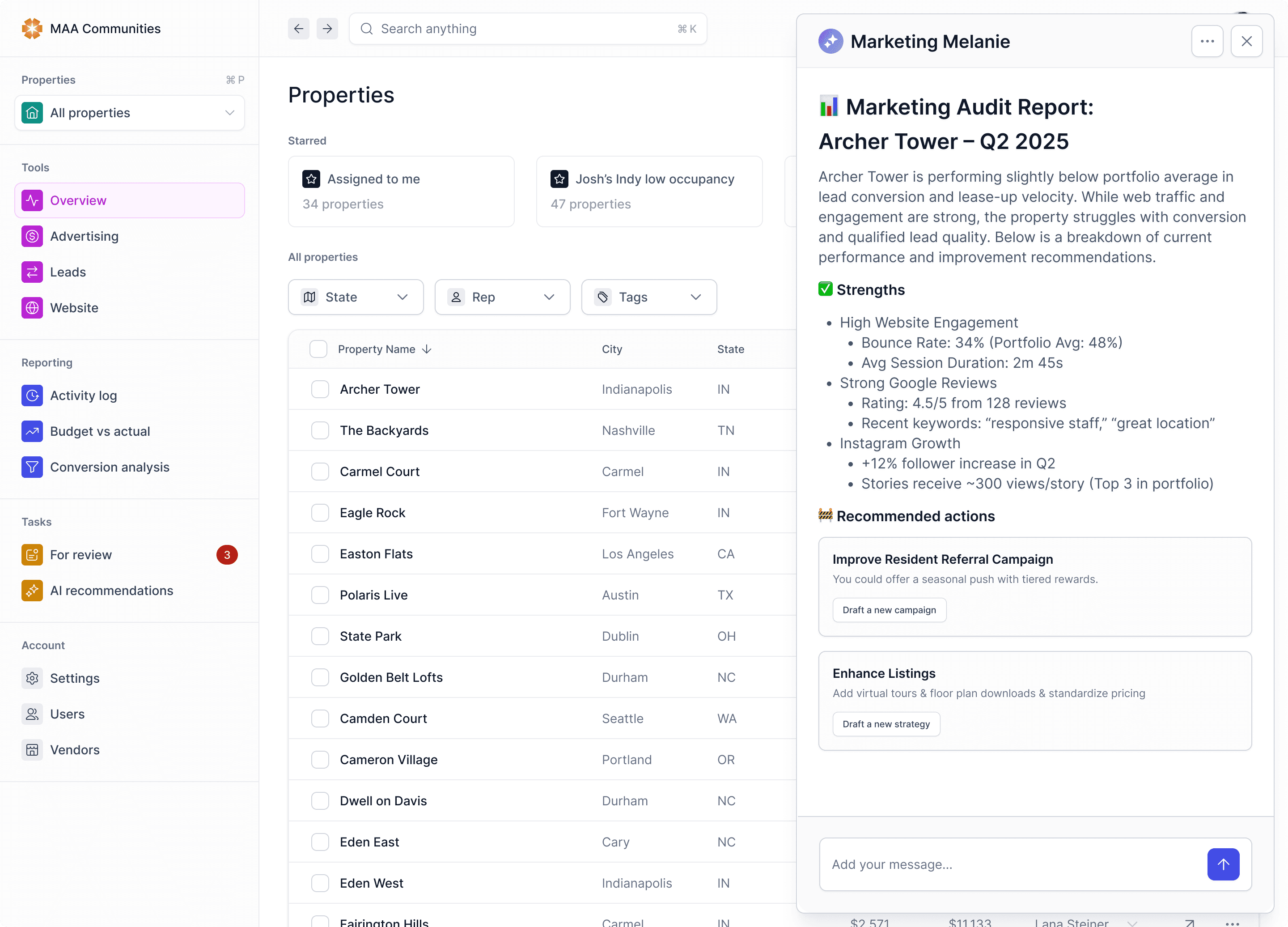This screenshot has width=1288, height=927.
Task: Click the forward navigation arrow icon
Action: point(327,28)
